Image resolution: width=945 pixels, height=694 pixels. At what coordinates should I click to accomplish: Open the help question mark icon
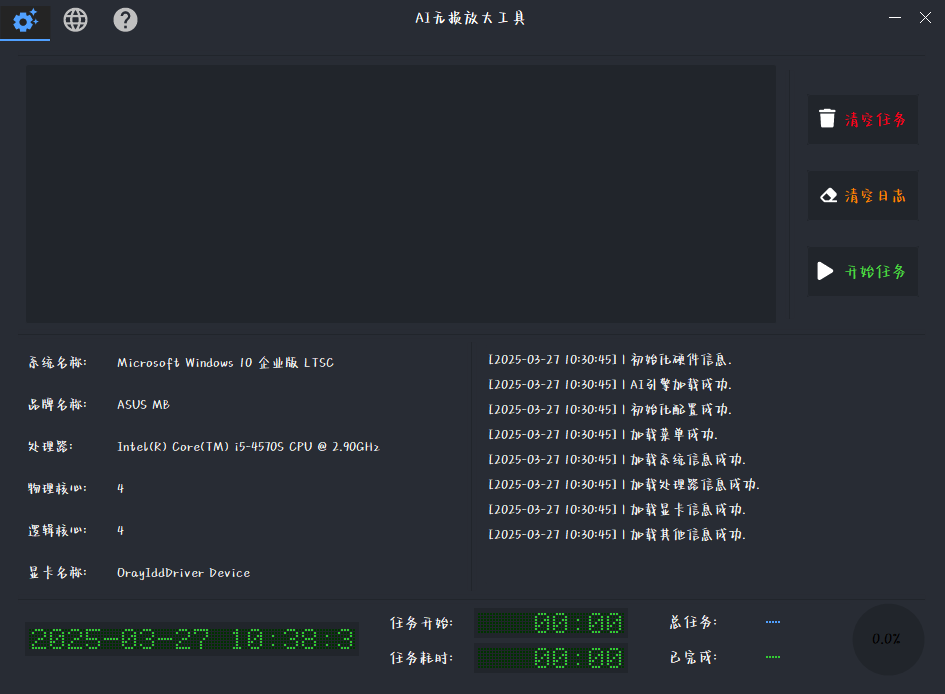125,20
